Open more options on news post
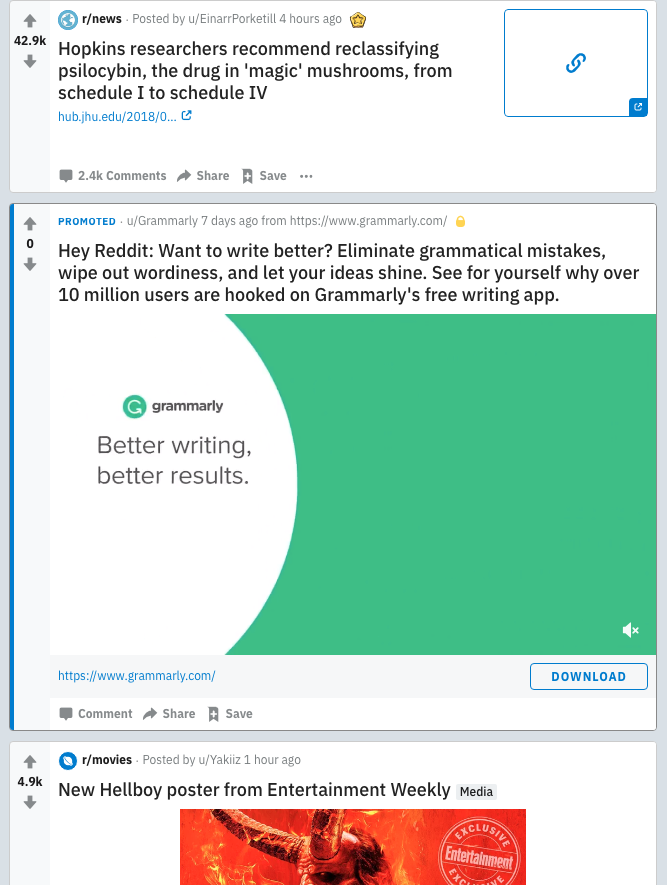This screenshot has width=667, height=885. [x=306, y=176]
